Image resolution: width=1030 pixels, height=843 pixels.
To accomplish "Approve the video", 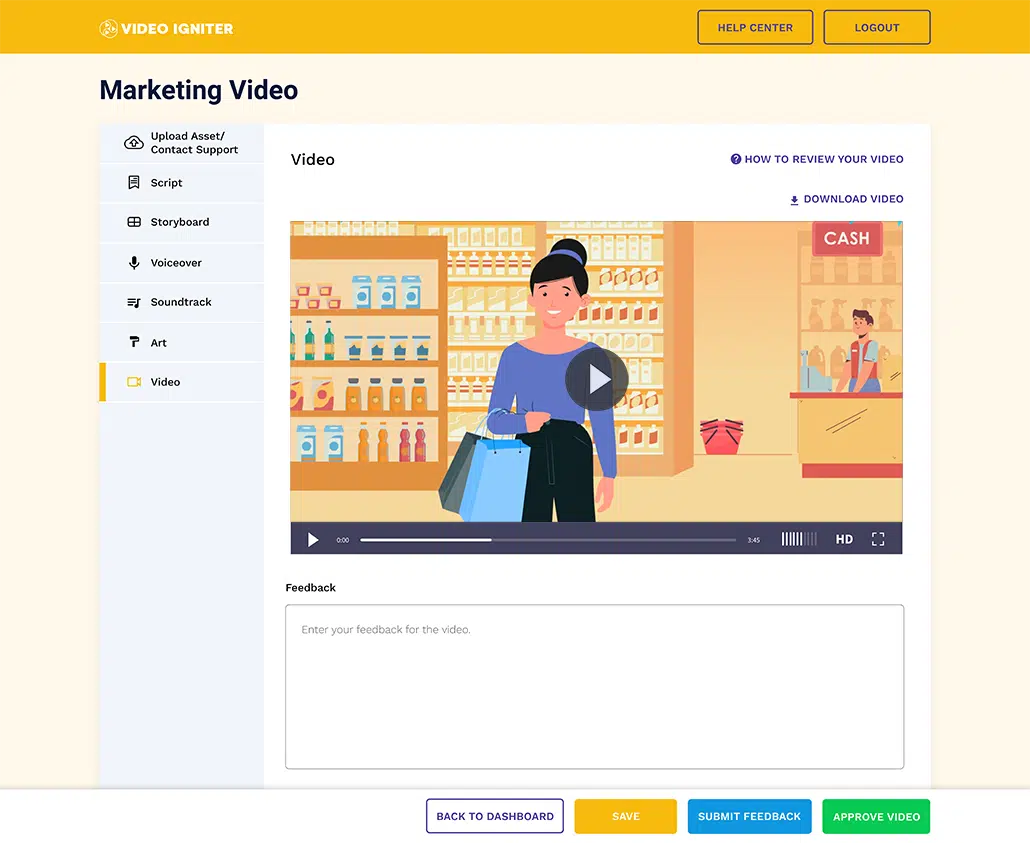I will [x=876, y=816].
